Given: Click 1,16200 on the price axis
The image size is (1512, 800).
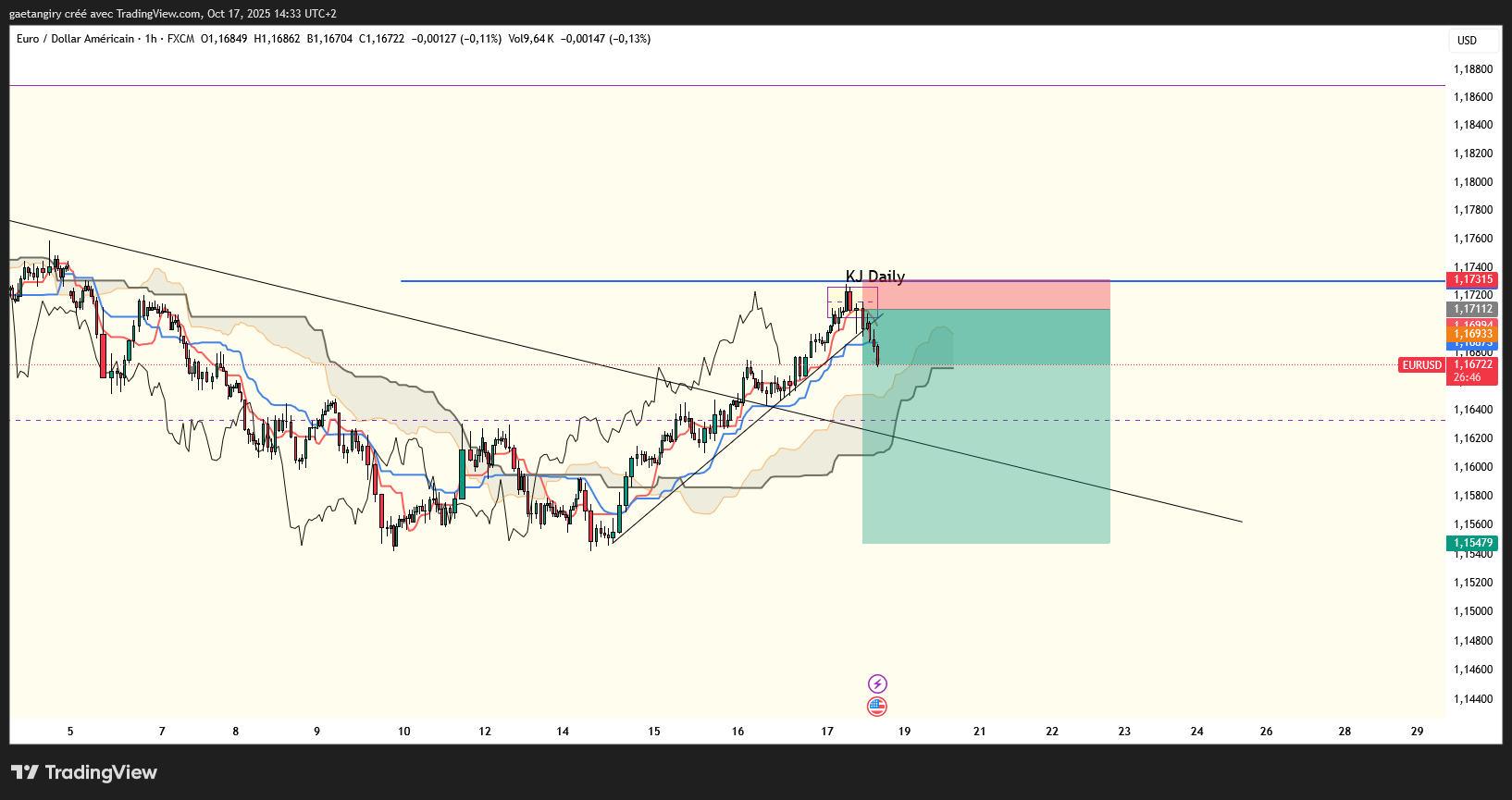Looking at the screenshot, I should point(1473,438).
